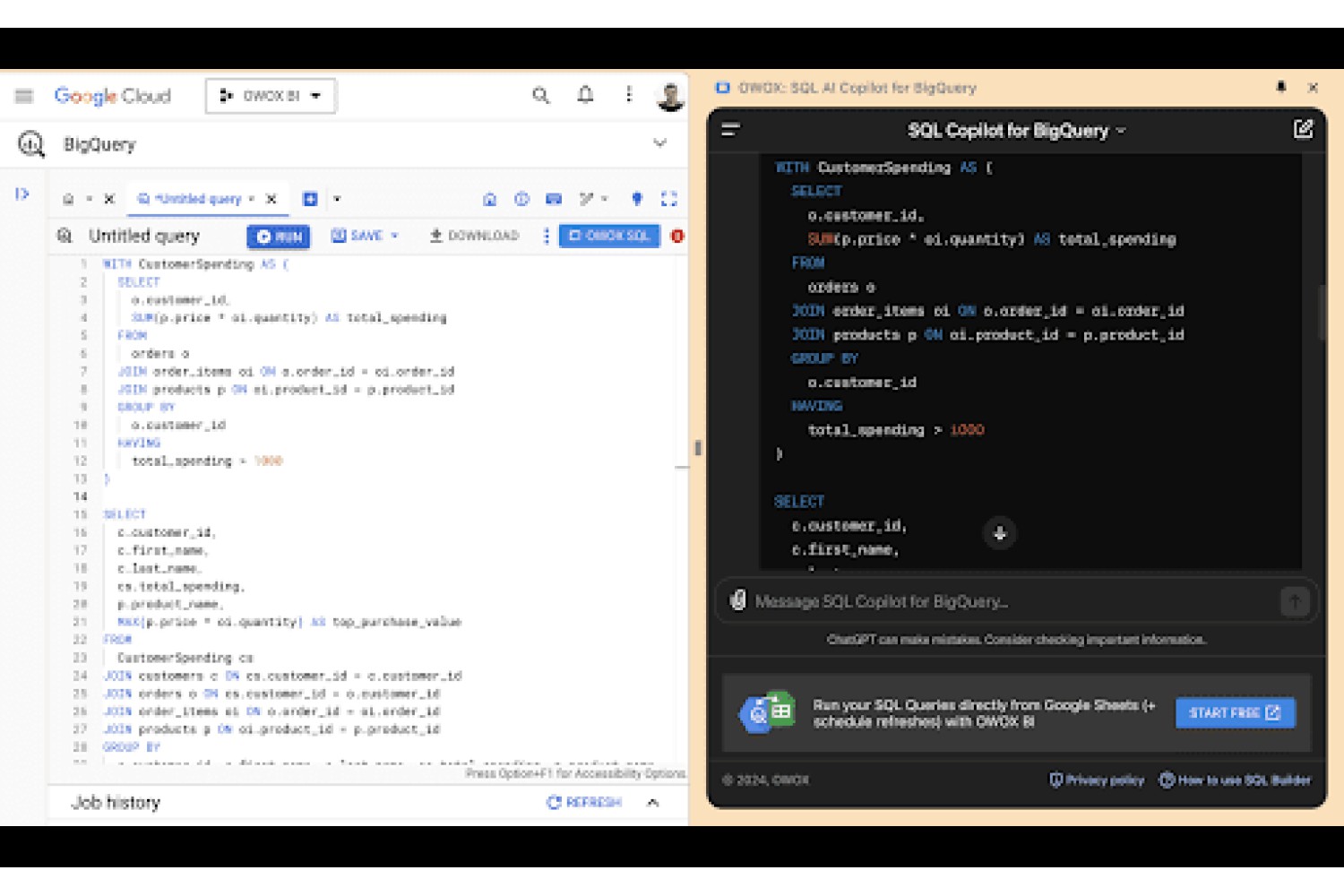Click the keyboard shortcuts icon
This screenshot has height=896, width=1344.
pos(554,199)
